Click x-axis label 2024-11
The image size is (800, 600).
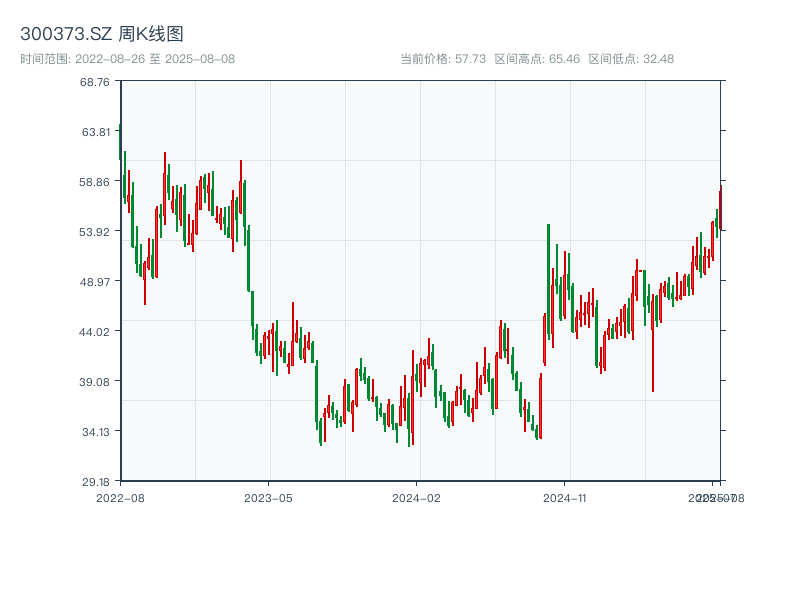(564, 498)
